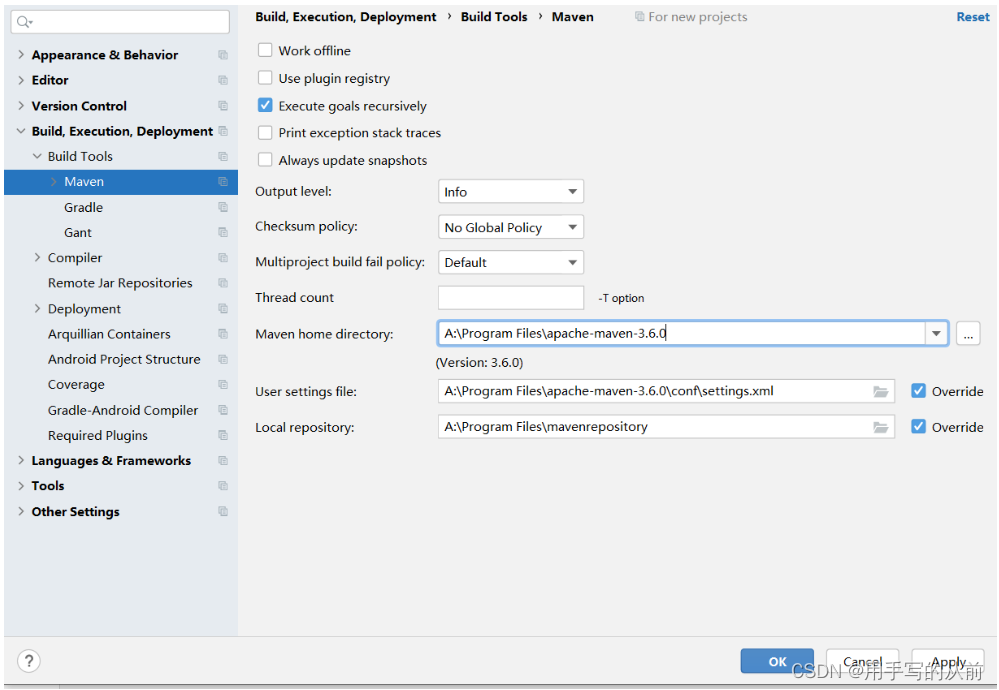This screenshot has width=999, height=690.
Task: Click the OK button
Action: coord(777,661)
